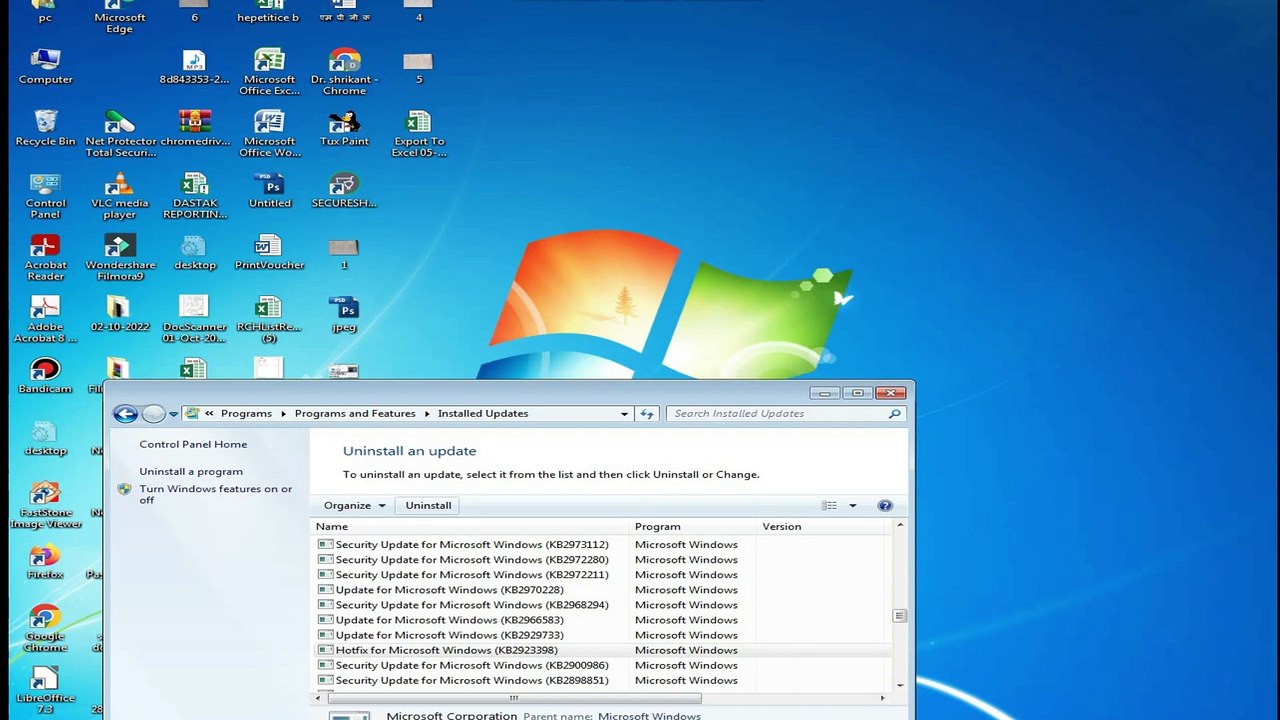The width and height of the screenshot is (1280, 720).
Task: Select the chromedriver archive icon
Action: click(195, 128)
